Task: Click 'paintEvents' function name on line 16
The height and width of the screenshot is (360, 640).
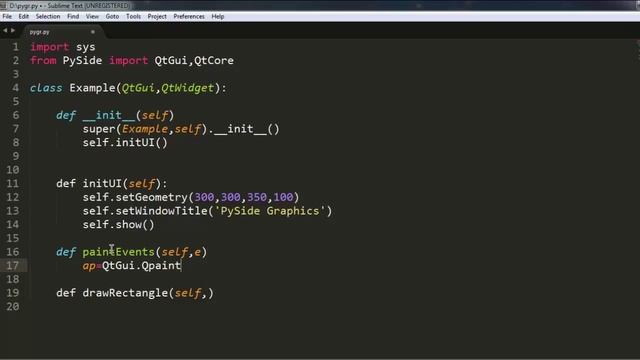Action: click(x=118, y=252)
